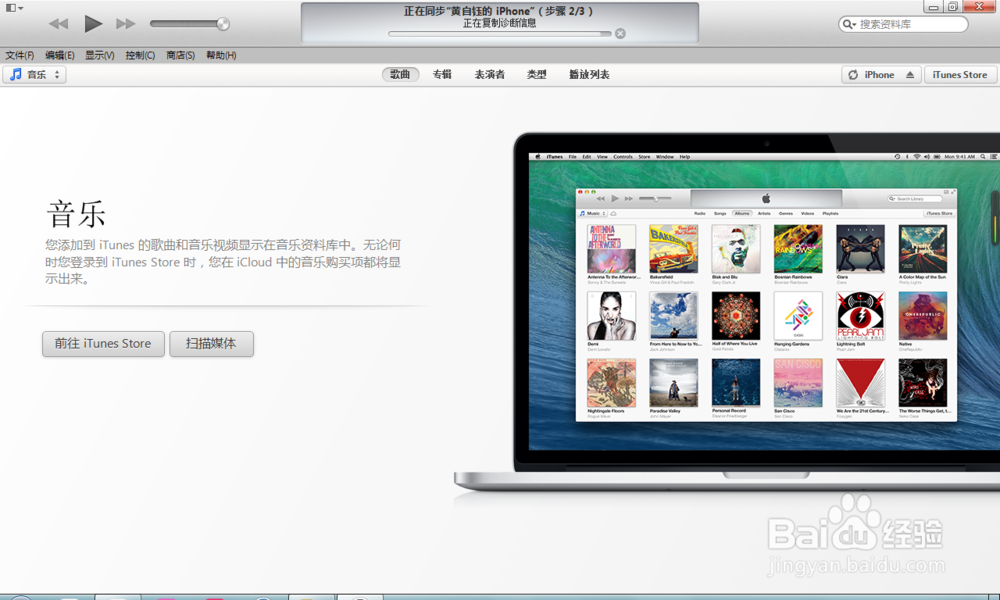Click the music note icon
This screenshot has width=1000, height=600.
point(16,75)
